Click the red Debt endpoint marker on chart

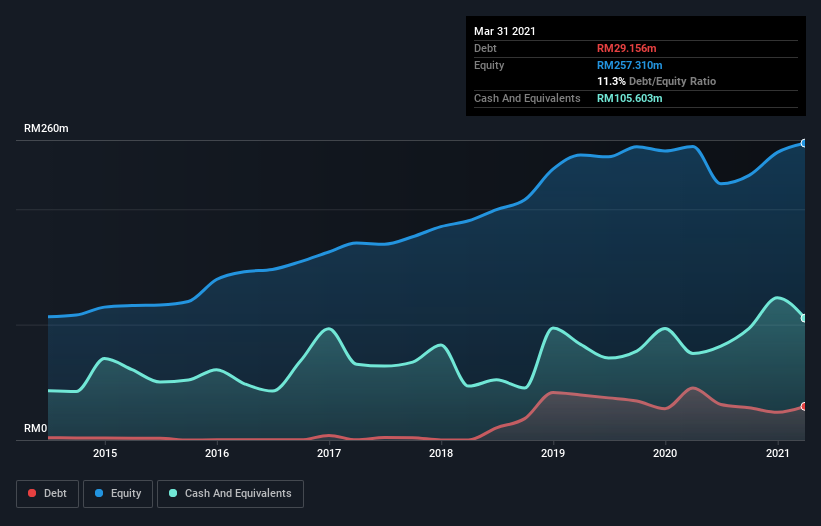(804, 407)
